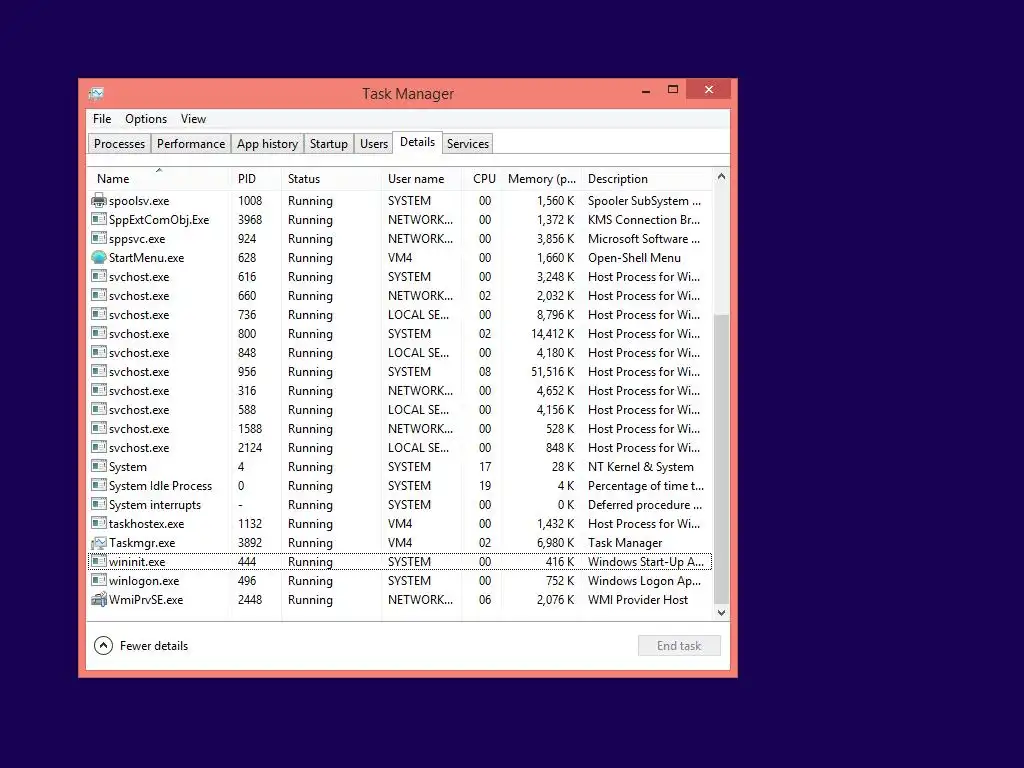Click the icon of svchost.exe PID 660
1024x768 pixels.
99,295
